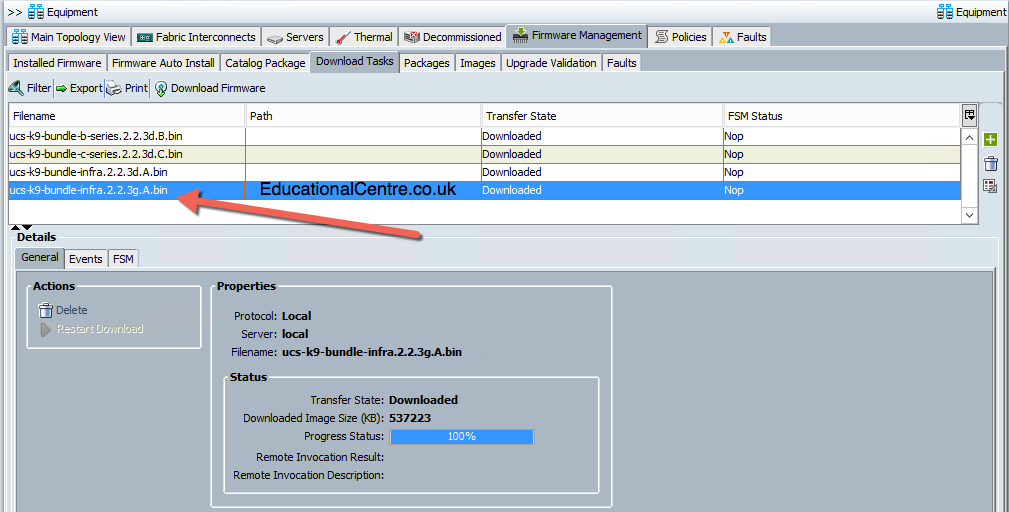Click the Downloaded Image Size value 537223
The width and height of the screenshot is (1009, 512).
(410, 418)
